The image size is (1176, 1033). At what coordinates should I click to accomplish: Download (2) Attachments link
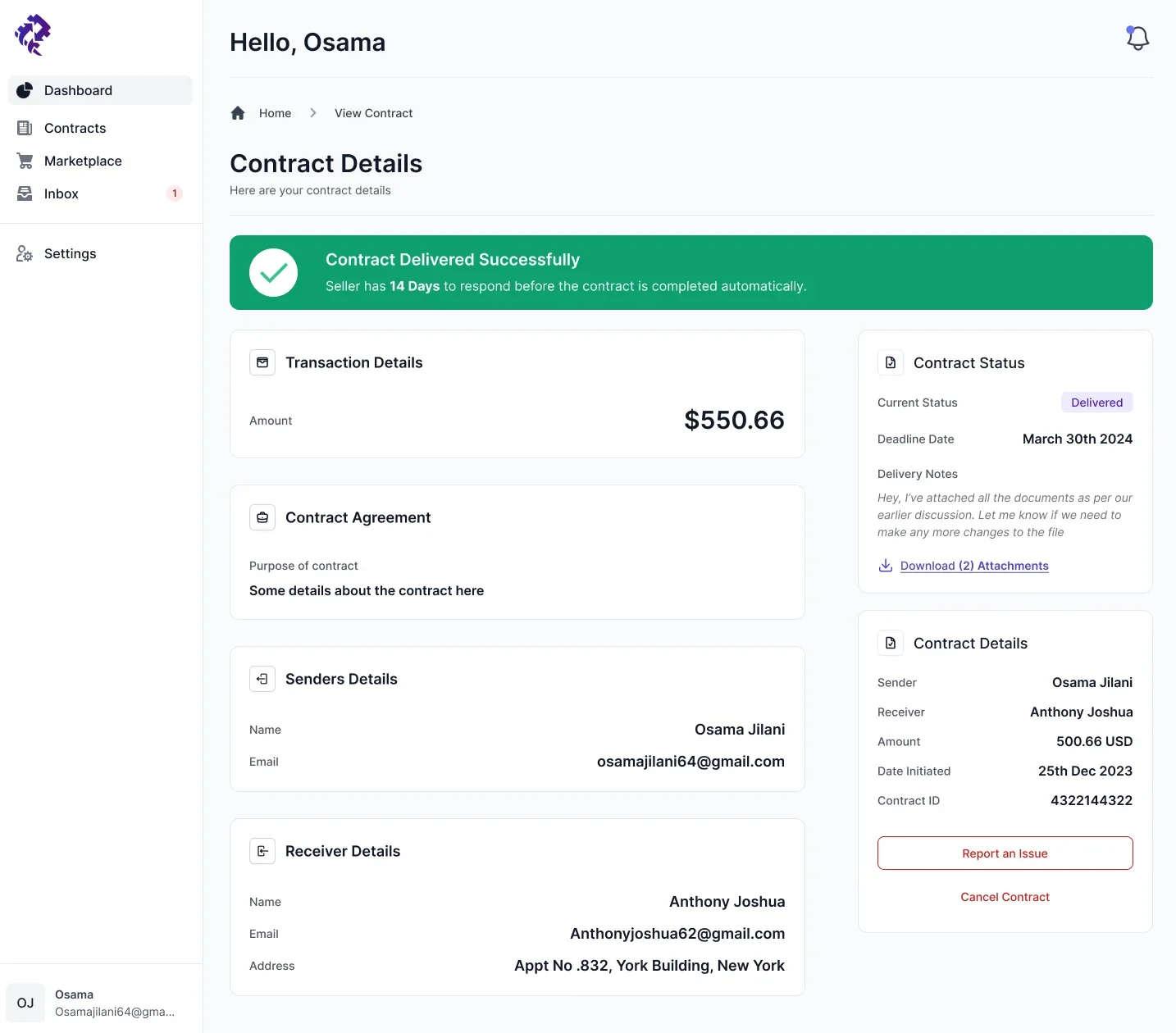pos(974,566)
